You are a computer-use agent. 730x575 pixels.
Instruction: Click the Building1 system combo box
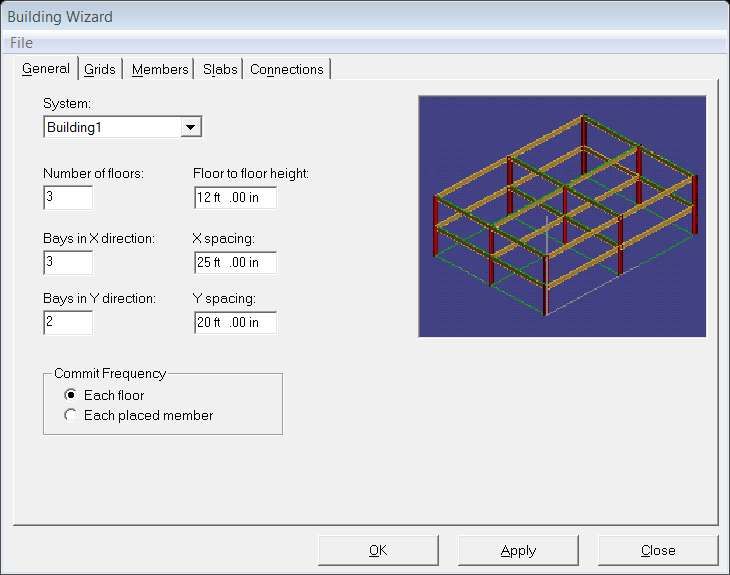122,127
